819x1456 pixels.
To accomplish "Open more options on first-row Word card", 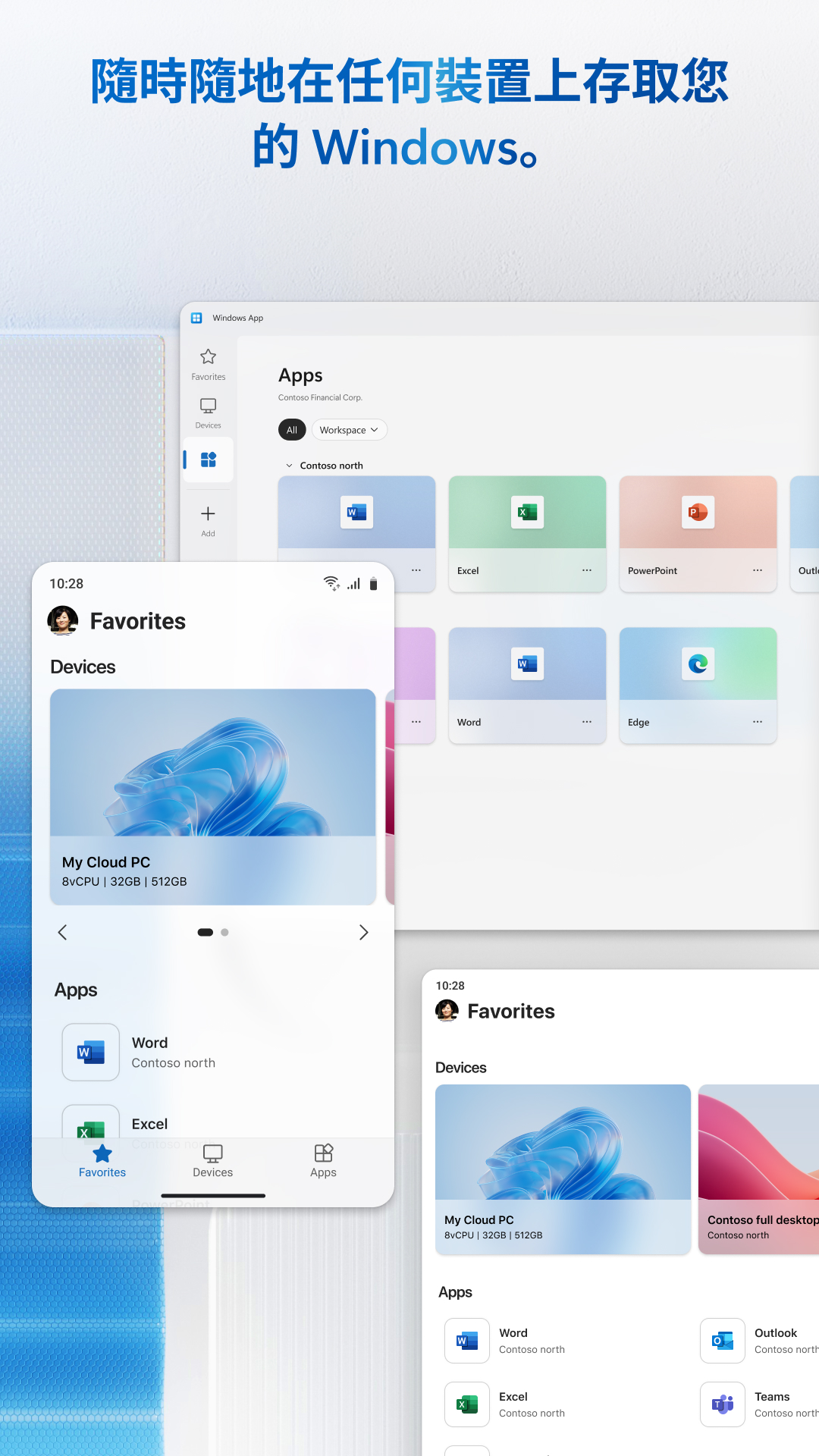I will pos(416,570).
